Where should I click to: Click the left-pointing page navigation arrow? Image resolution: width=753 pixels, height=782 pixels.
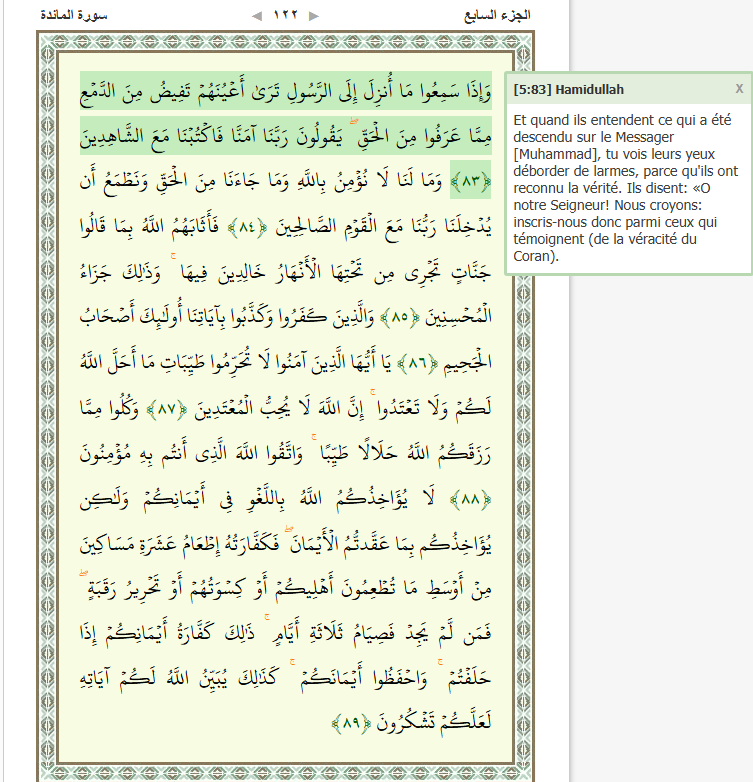(257, 16)
